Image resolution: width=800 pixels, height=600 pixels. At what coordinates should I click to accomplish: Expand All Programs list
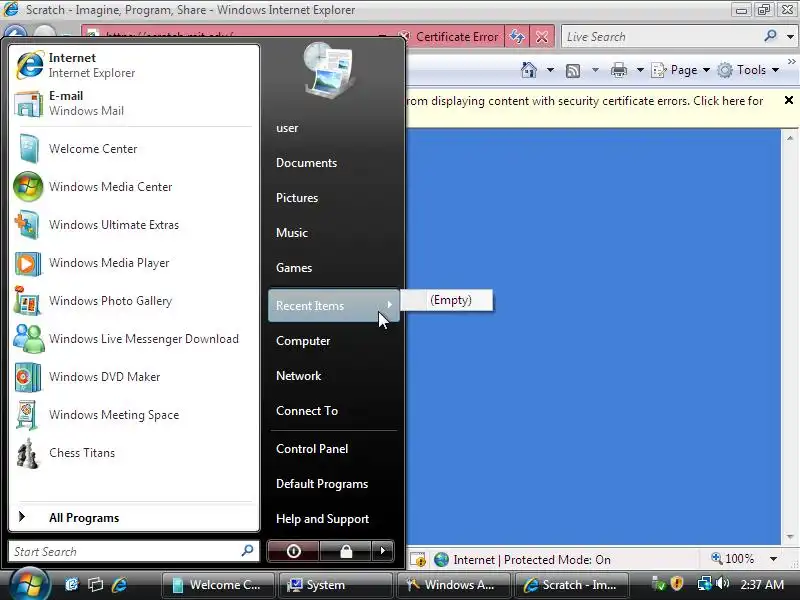134,517
